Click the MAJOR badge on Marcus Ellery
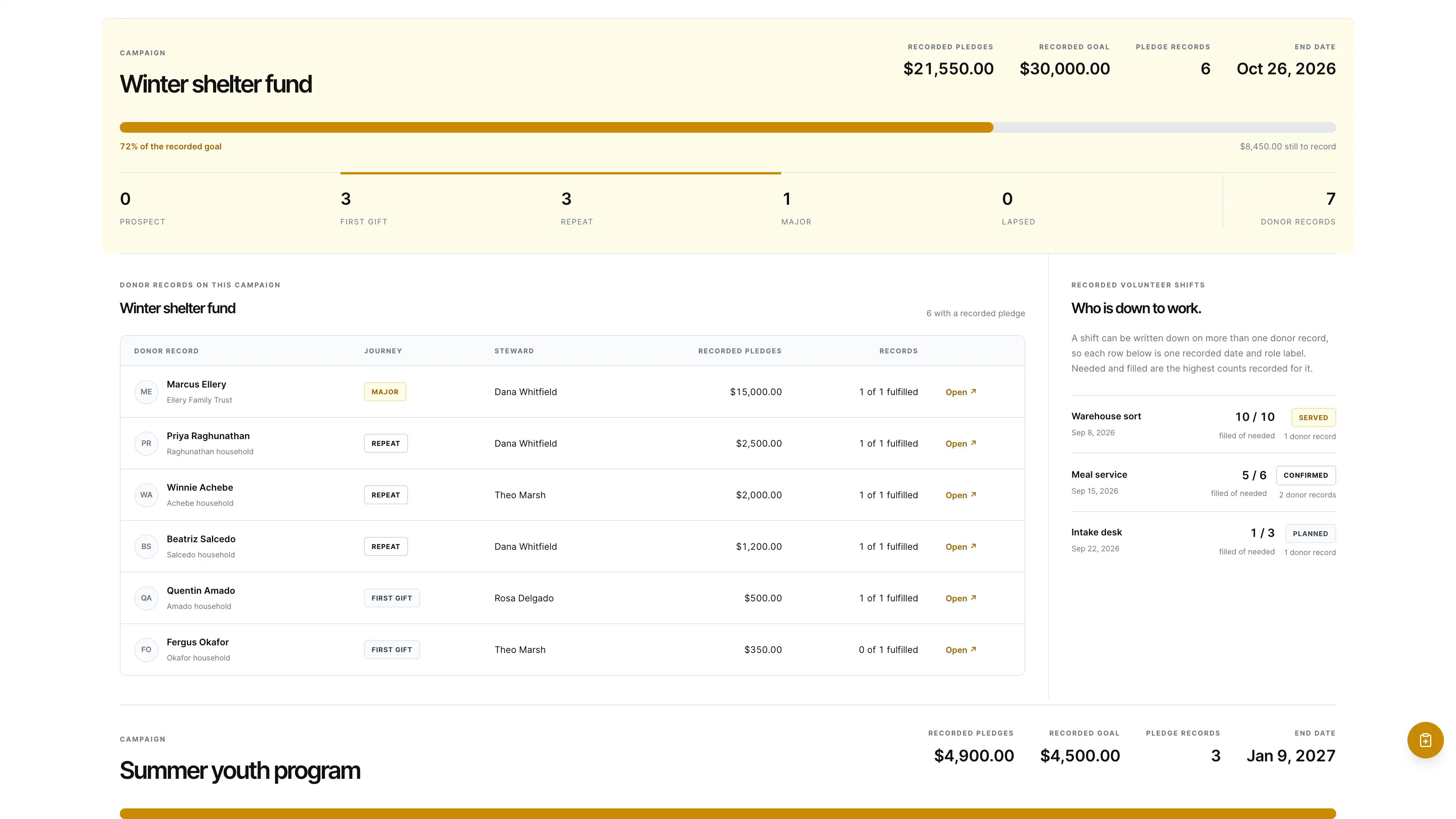 coord(385,392)
